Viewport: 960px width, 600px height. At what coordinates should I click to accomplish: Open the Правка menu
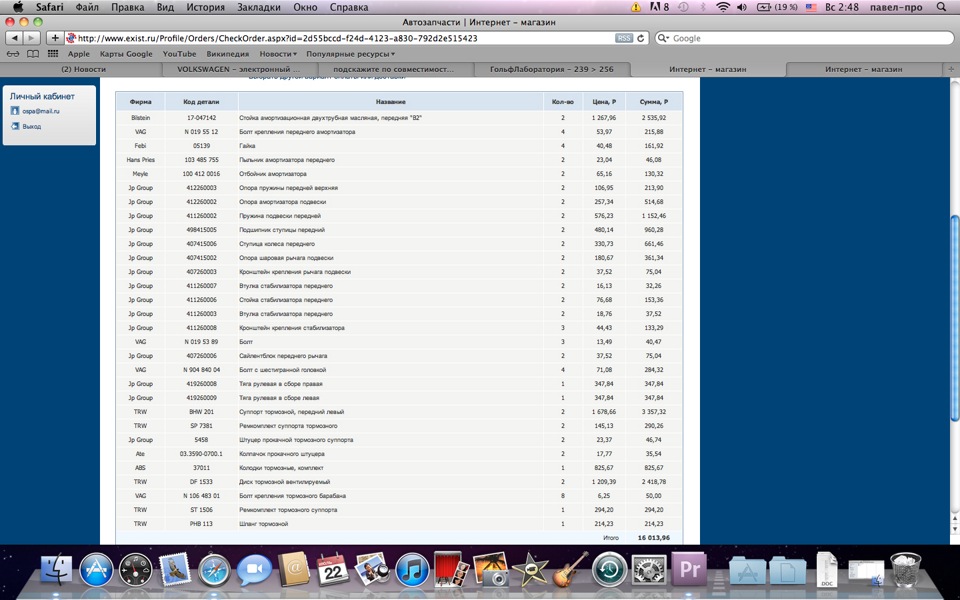tap(127, 7)
